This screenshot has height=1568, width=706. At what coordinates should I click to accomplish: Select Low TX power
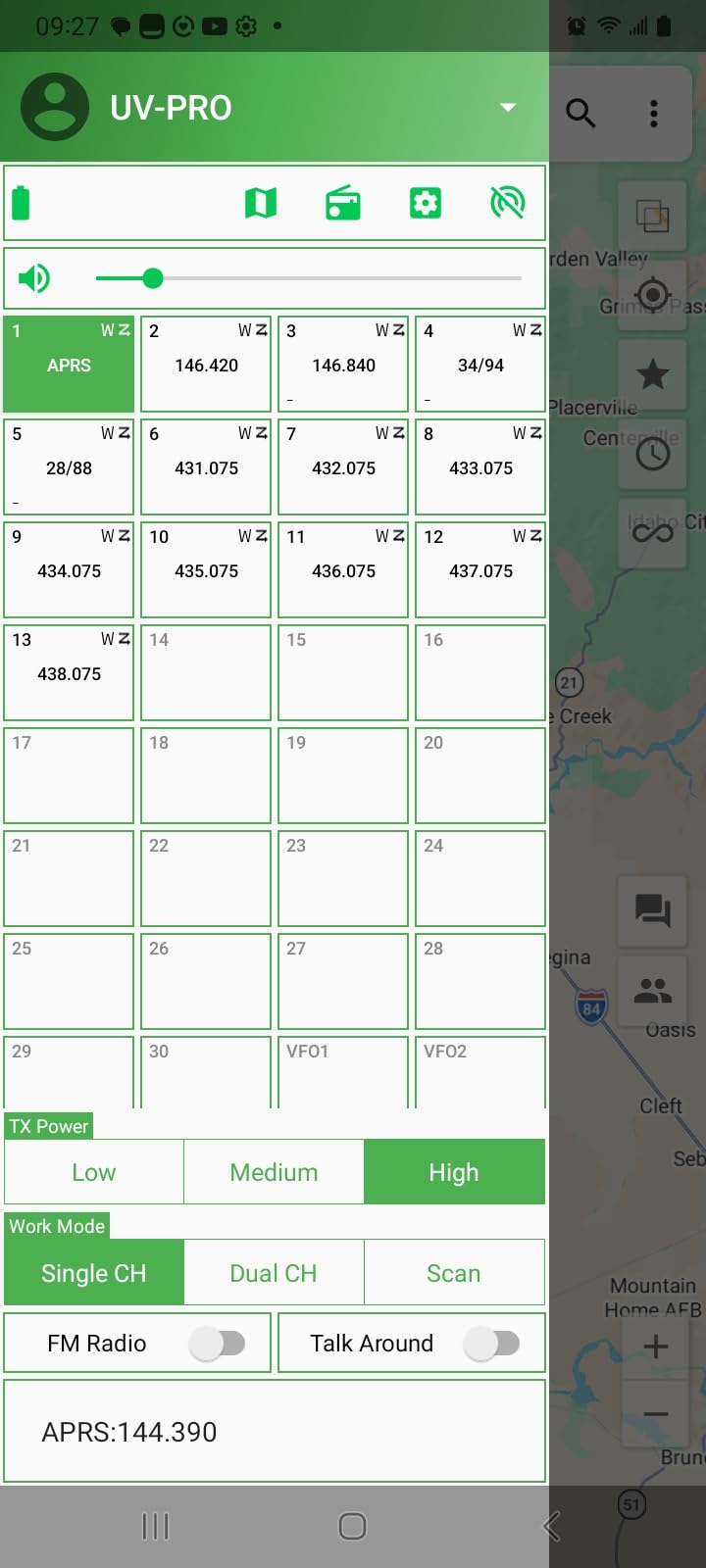[x=94, y=1172]
